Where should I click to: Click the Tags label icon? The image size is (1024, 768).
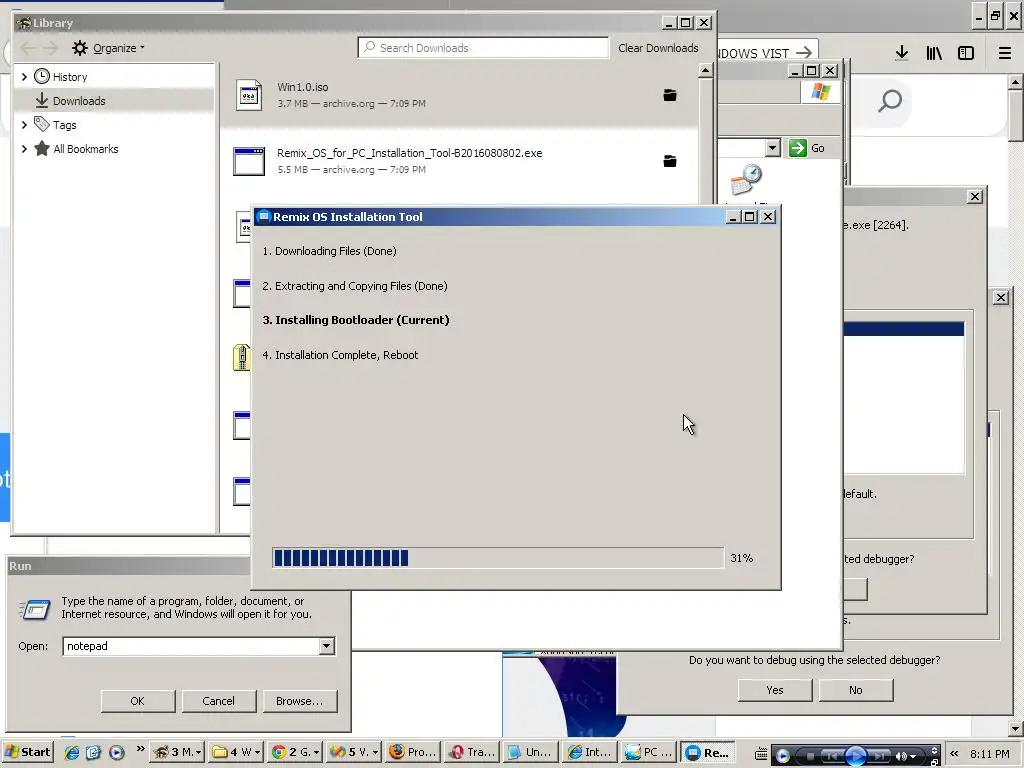42,124
